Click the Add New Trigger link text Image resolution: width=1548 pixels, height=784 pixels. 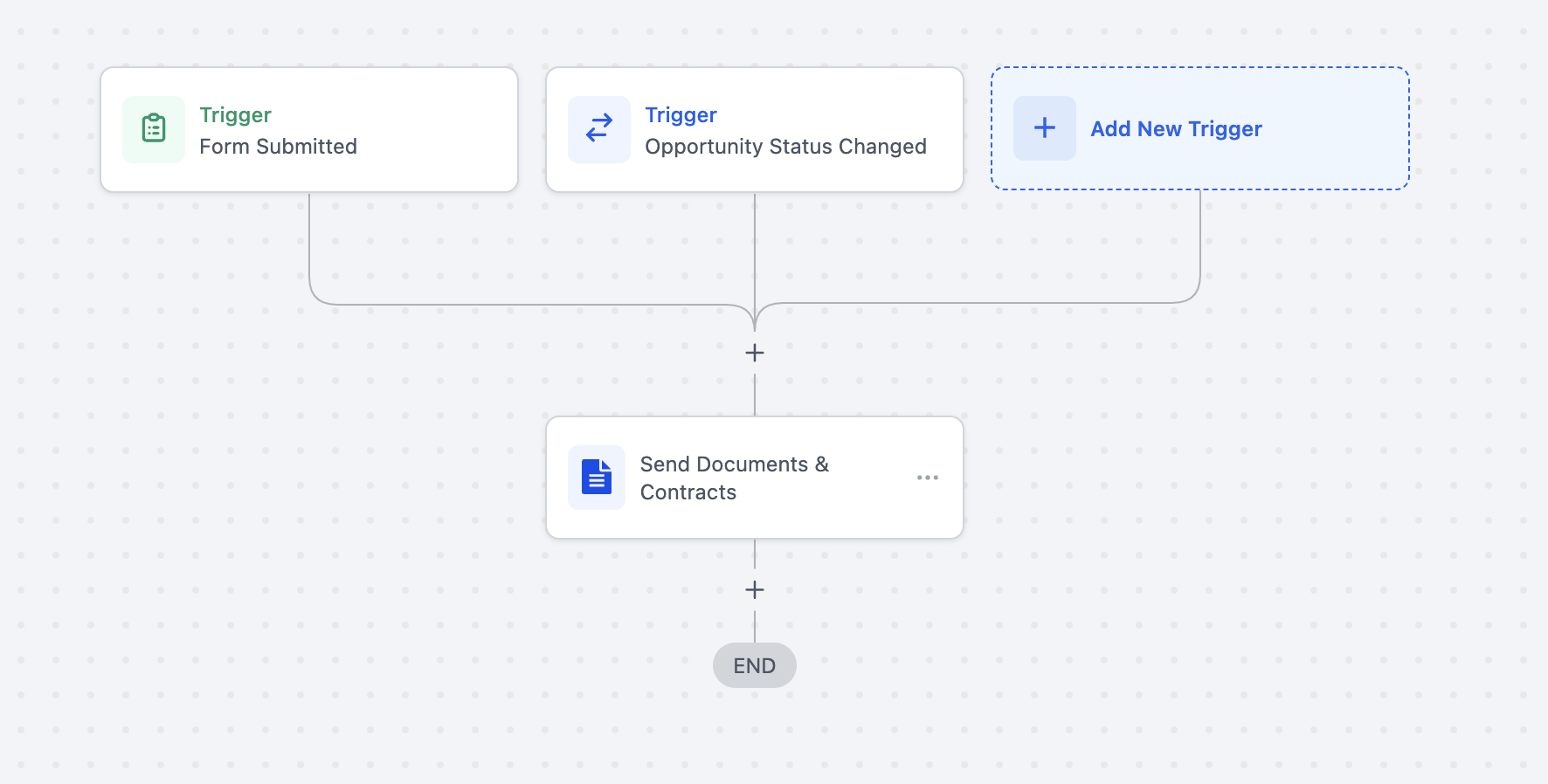pos(1176,129)
